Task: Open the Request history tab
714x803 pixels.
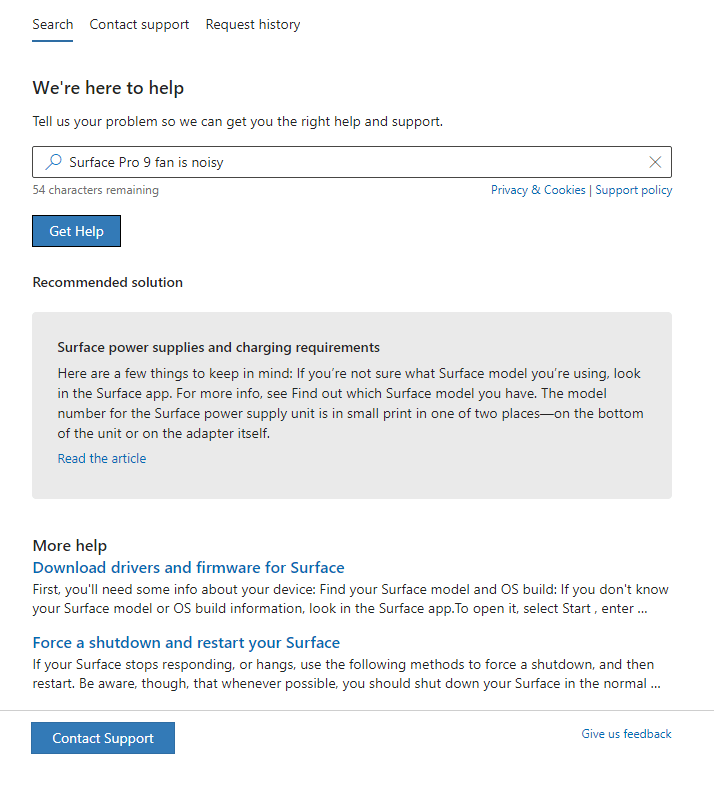Action: (x=252, y=24)
